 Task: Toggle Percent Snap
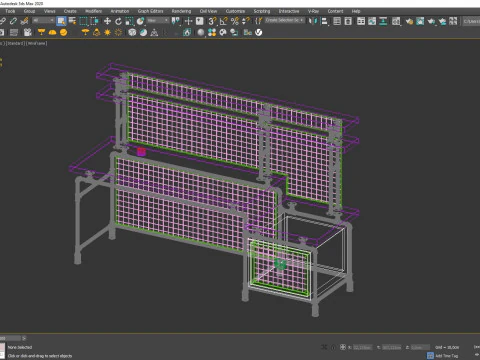pos(235,21)
